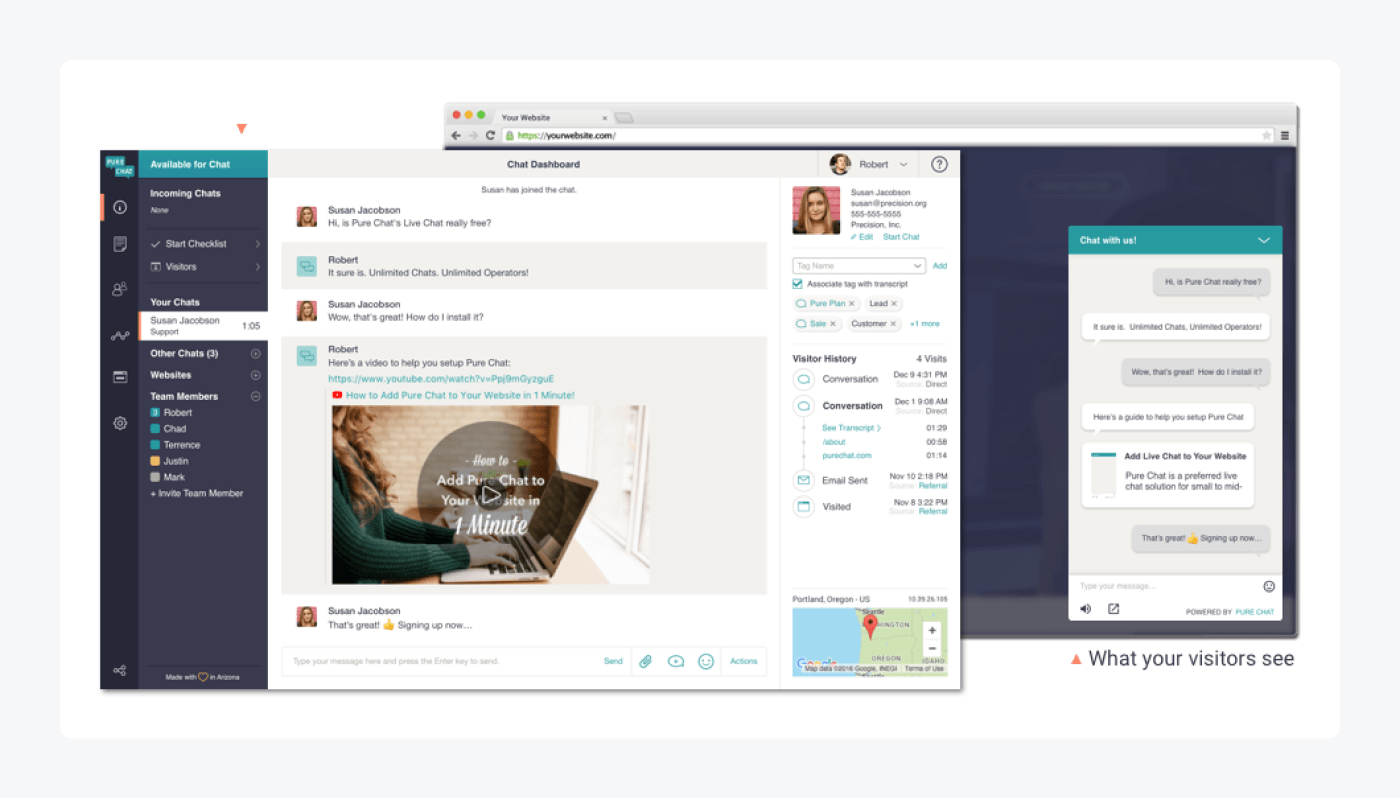Open the Actions menu
Screen dimensions: 1400x798
[744, 661]
